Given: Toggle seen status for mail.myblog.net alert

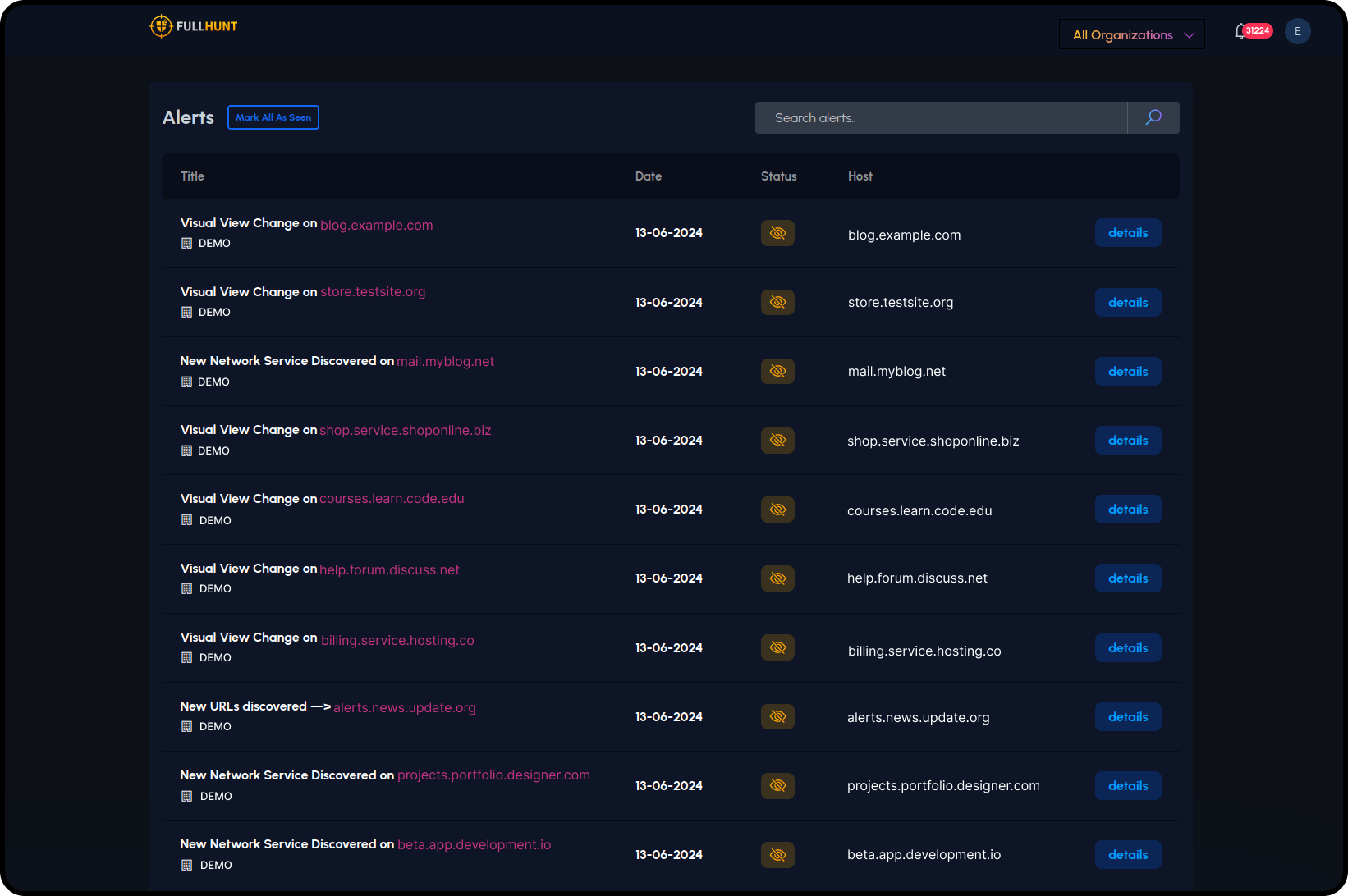Looking at the screenshot, I should click(777, 371).
